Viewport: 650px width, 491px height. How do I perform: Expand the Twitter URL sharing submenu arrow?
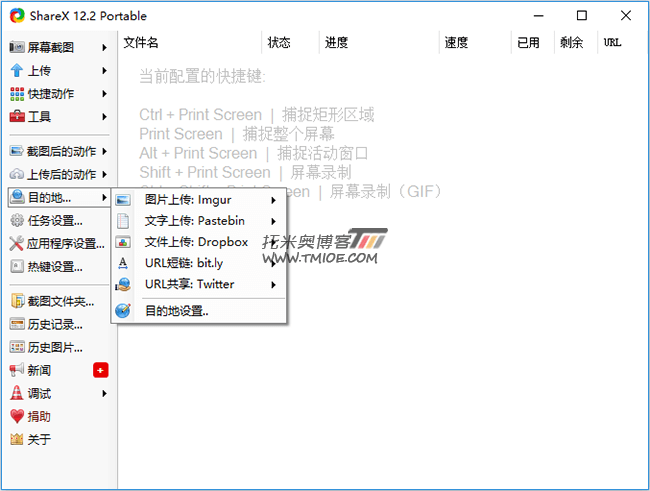[274, 284]
